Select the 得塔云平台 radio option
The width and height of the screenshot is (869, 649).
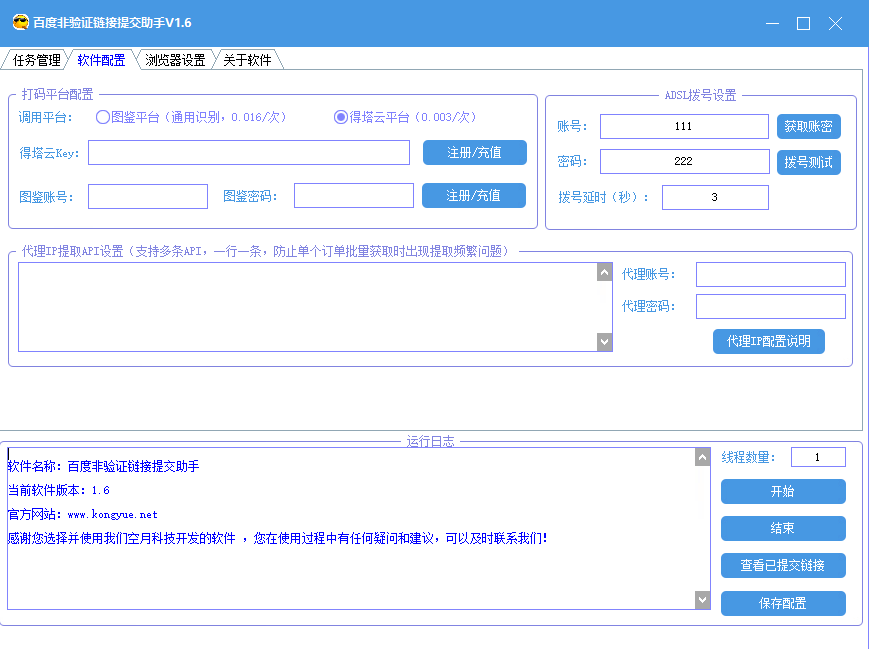[x=341, y=117]
